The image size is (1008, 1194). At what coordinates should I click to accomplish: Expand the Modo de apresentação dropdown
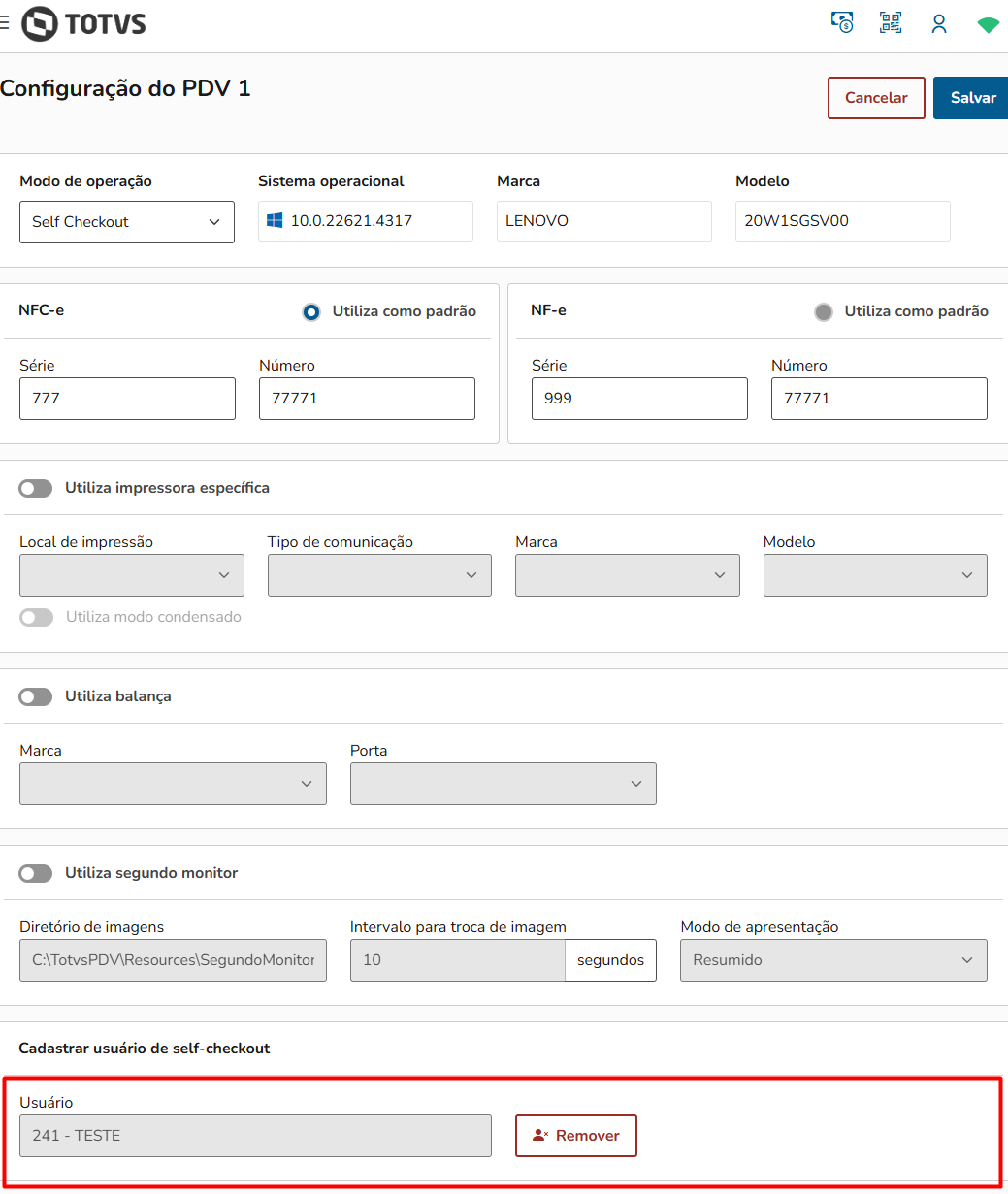tap(833, 960)
